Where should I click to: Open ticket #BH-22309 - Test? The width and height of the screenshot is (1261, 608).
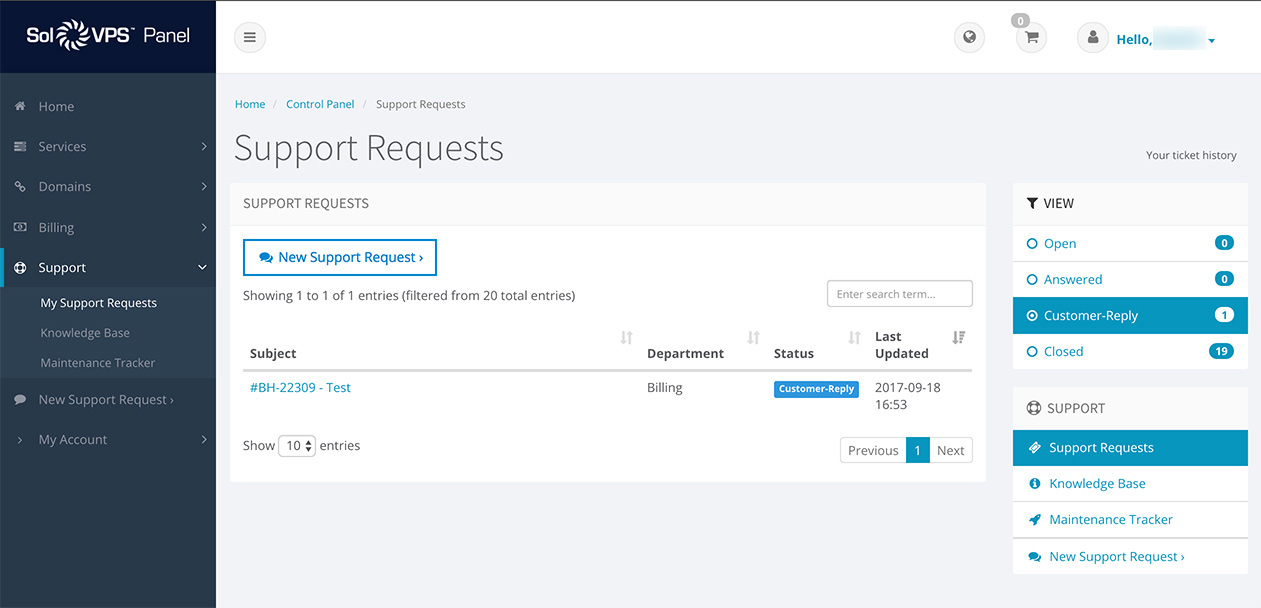pos(300,388)
